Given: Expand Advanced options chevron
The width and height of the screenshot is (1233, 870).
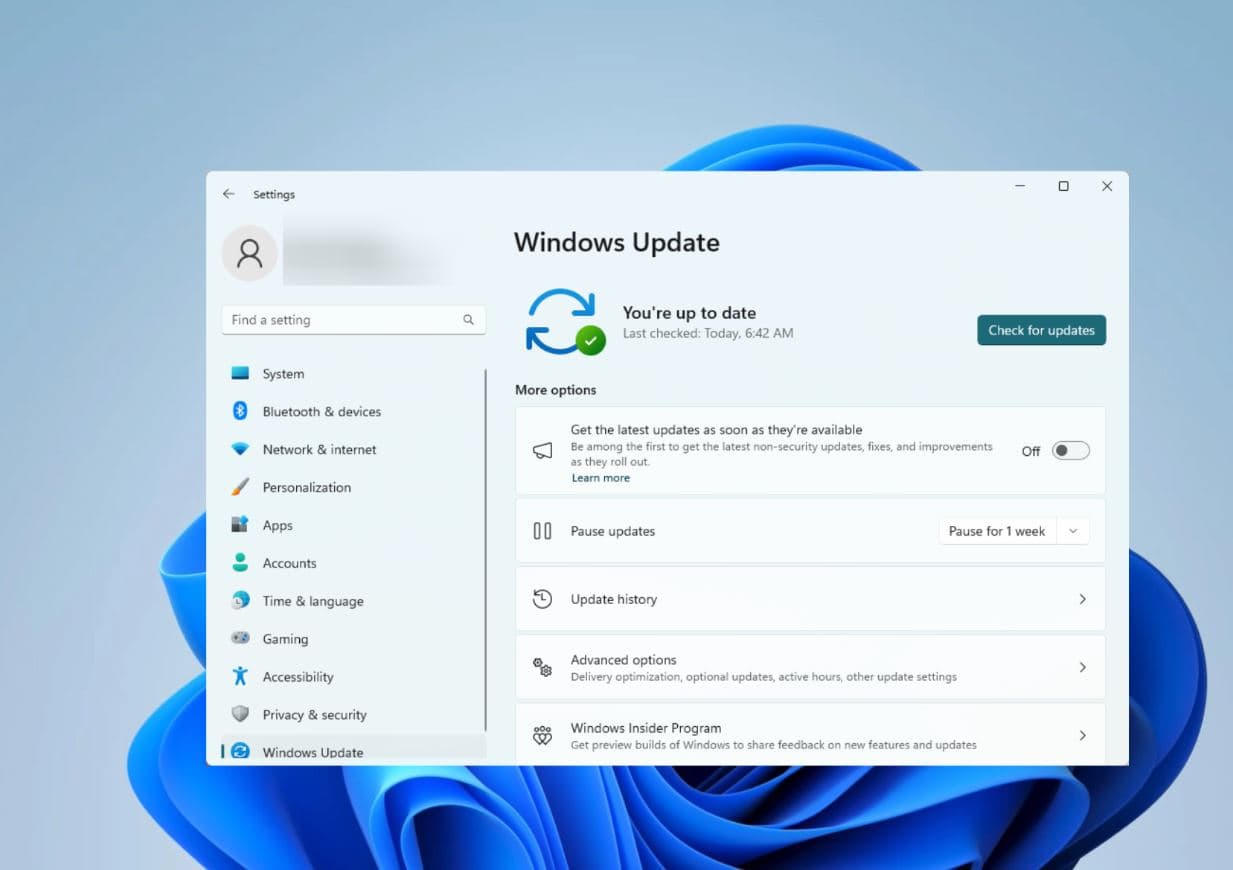Looking at the screenshot, I should [1082, 667].
